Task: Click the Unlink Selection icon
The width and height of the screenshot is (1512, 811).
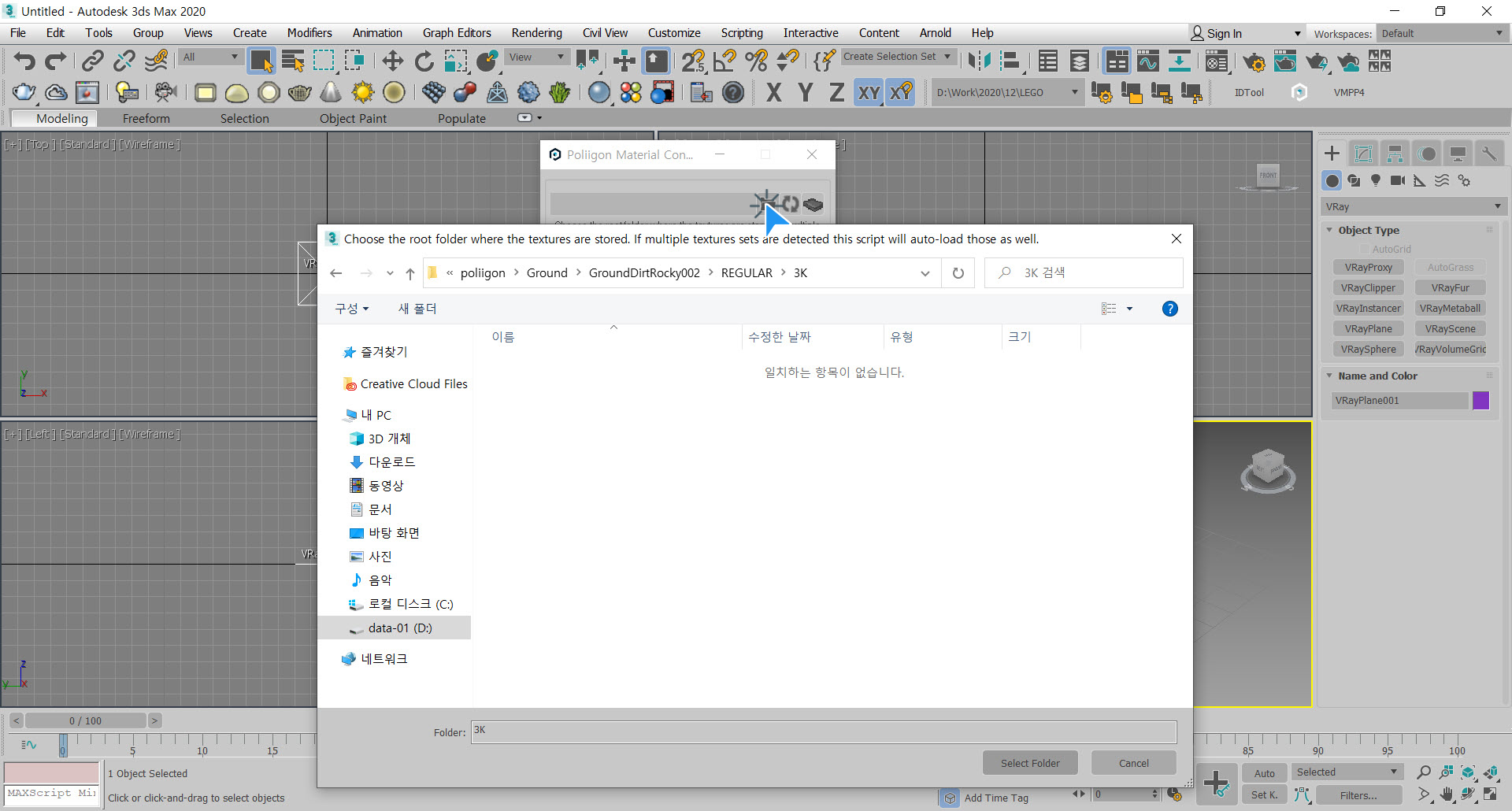Action: point(124,61)
